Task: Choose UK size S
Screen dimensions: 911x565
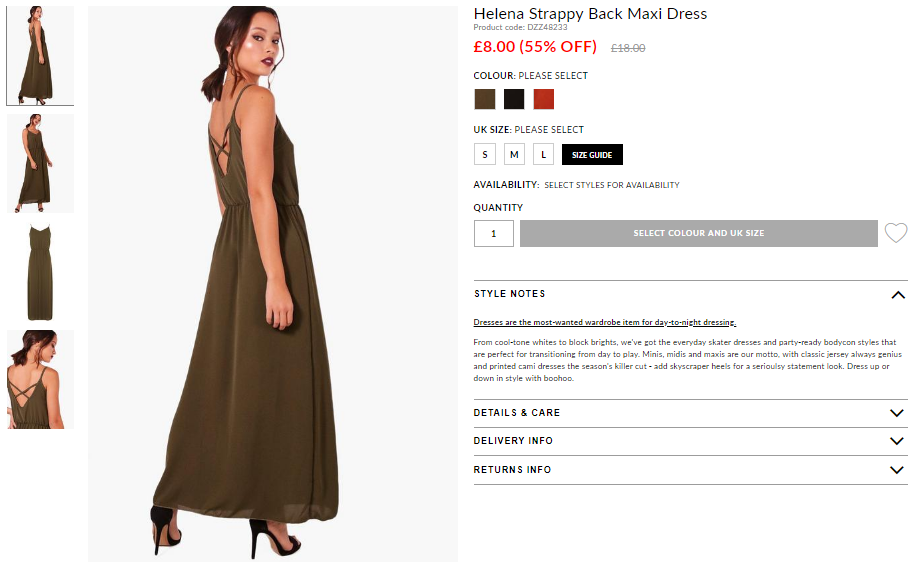Action: [x=485, y=155]
